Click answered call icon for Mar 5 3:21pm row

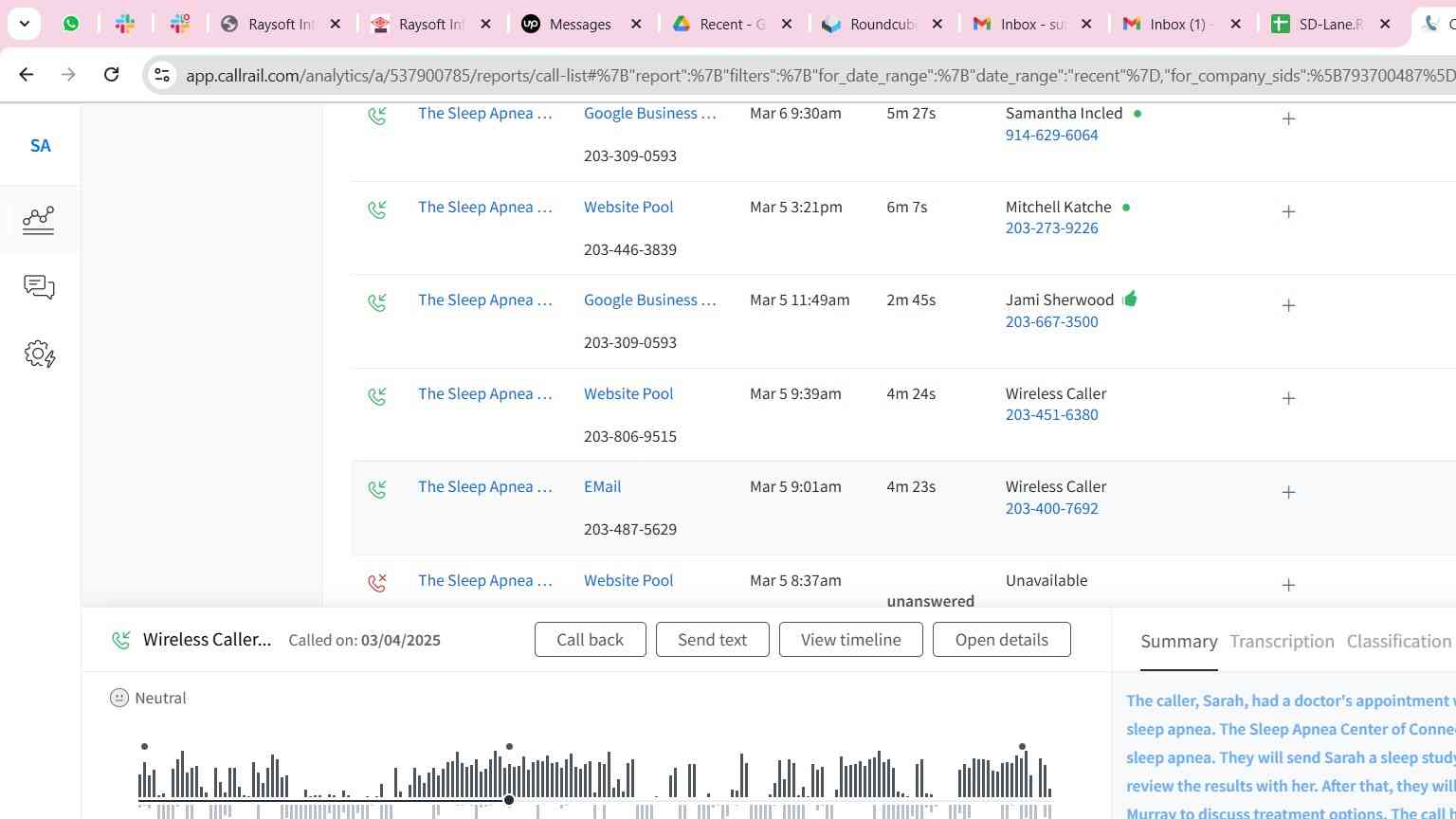click(x=377, y=209)
